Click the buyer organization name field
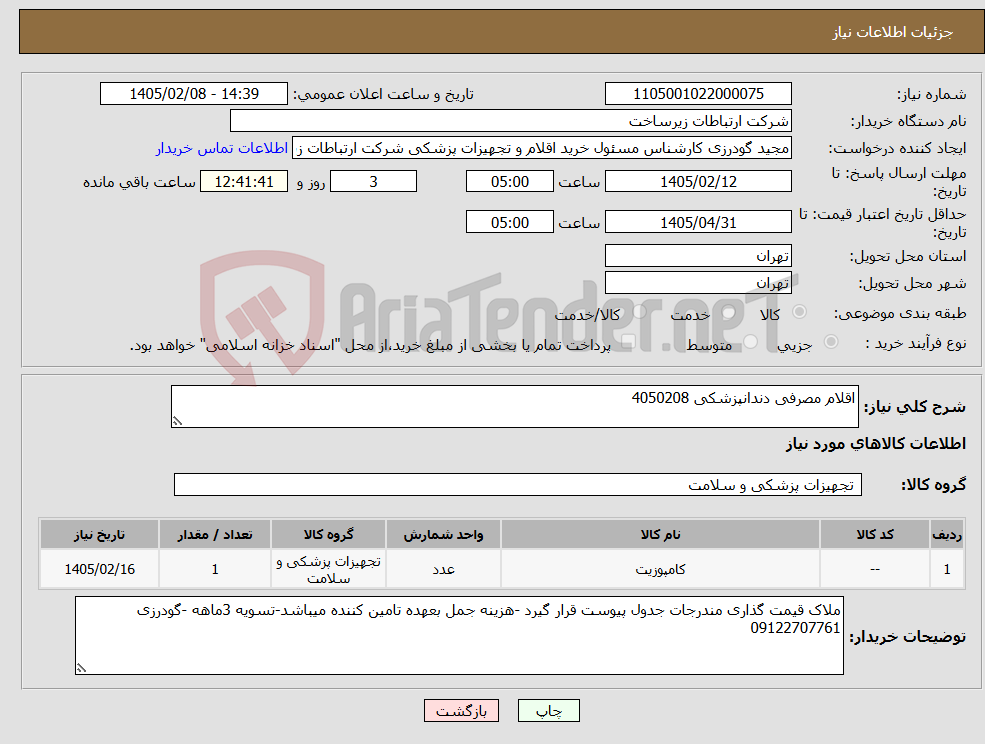Image resolution: width=985 pixels, height=744 pixels. click(x=511, y=121)
